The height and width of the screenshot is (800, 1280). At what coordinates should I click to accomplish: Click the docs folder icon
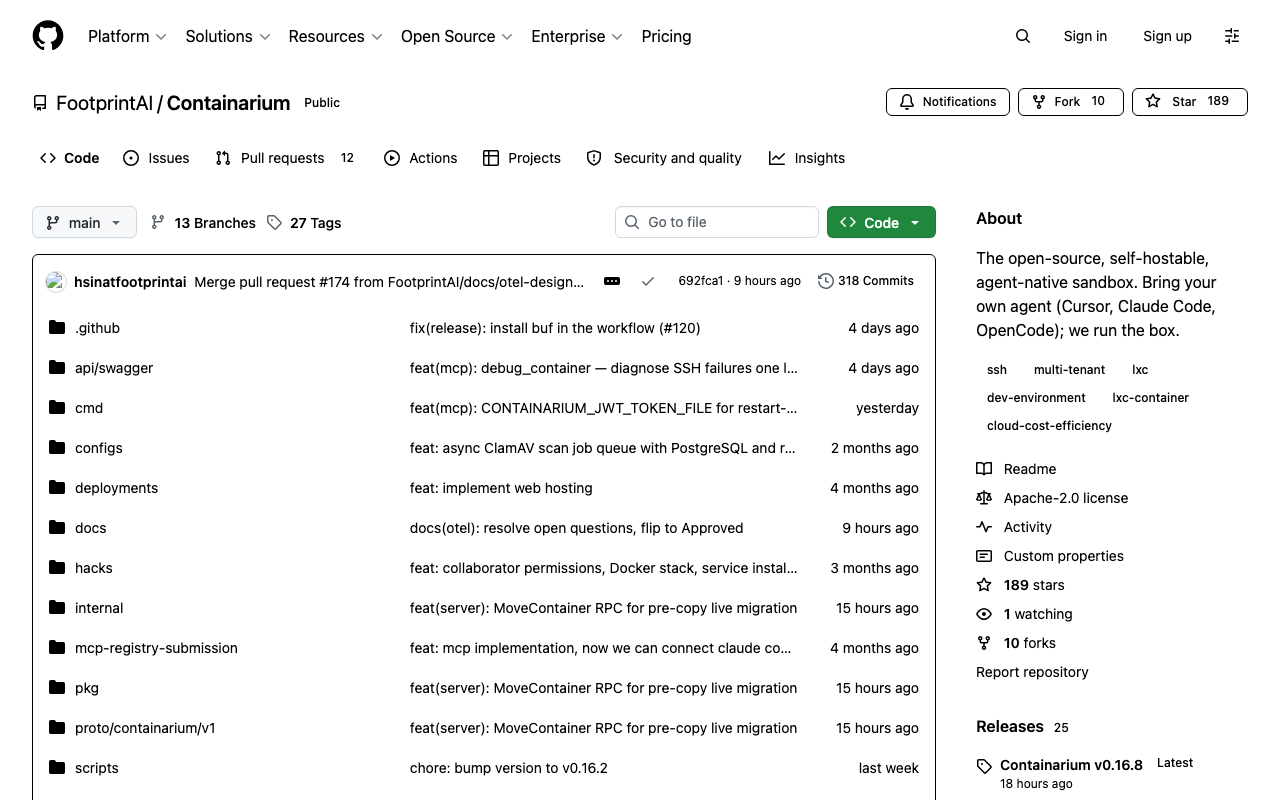pos(57,527)
